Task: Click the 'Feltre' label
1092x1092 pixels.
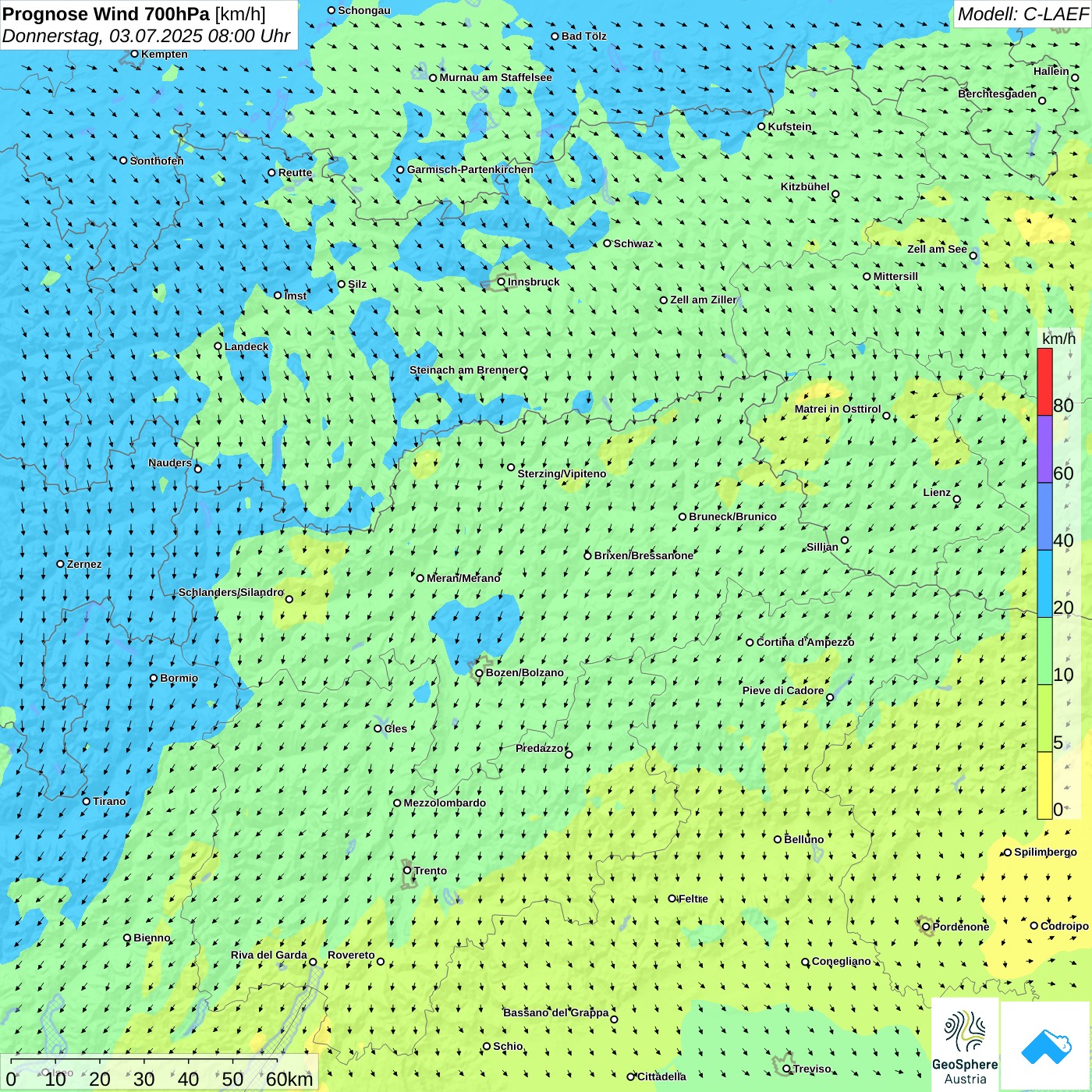Action: click(693, 899)
